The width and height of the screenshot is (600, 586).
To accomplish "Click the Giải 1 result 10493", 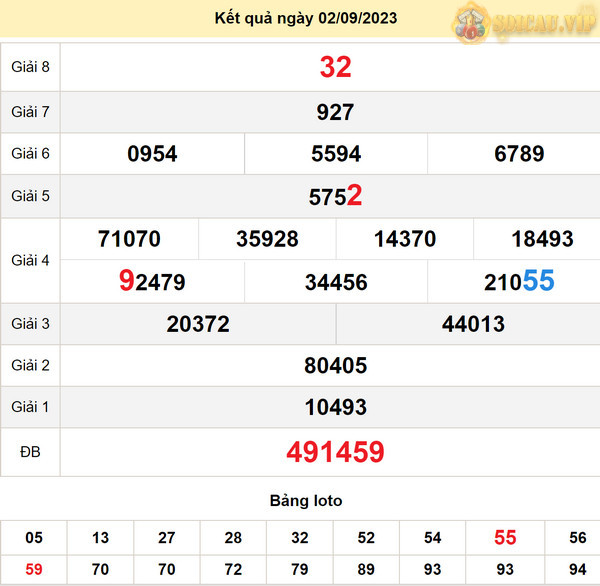I will tap(336, 407).
